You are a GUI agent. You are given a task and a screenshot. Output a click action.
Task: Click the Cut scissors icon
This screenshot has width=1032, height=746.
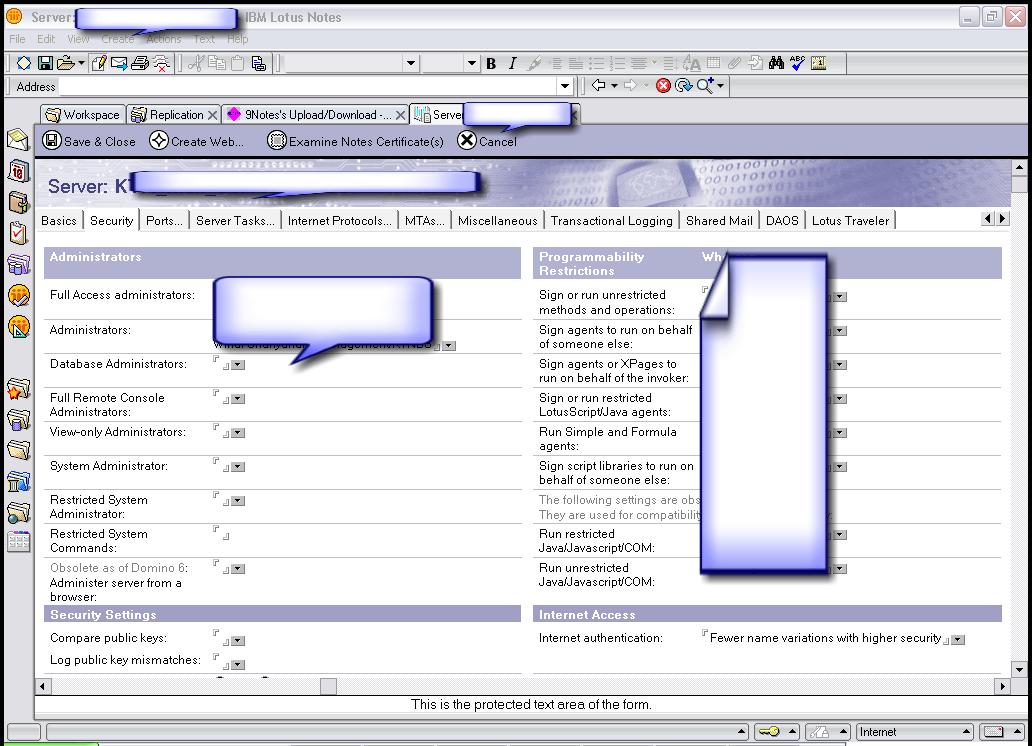195,63
